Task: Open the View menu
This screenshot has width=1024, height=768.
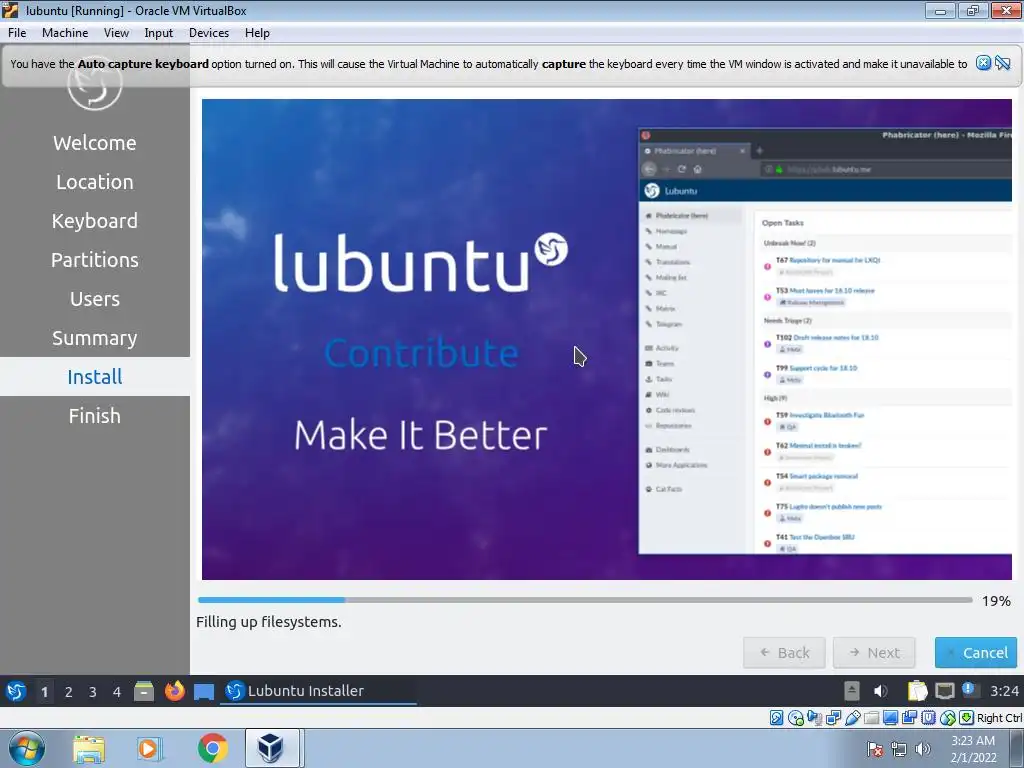Action: [116, 33]
